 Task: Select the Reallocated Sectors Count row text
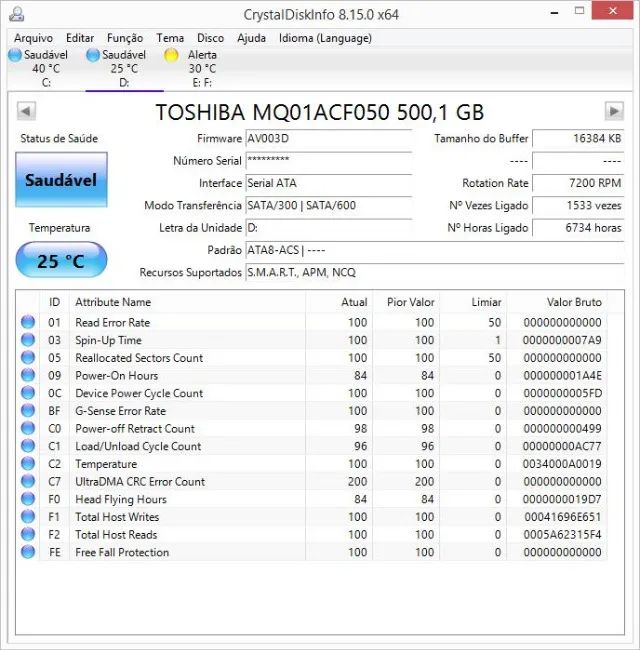pos(139,358)
